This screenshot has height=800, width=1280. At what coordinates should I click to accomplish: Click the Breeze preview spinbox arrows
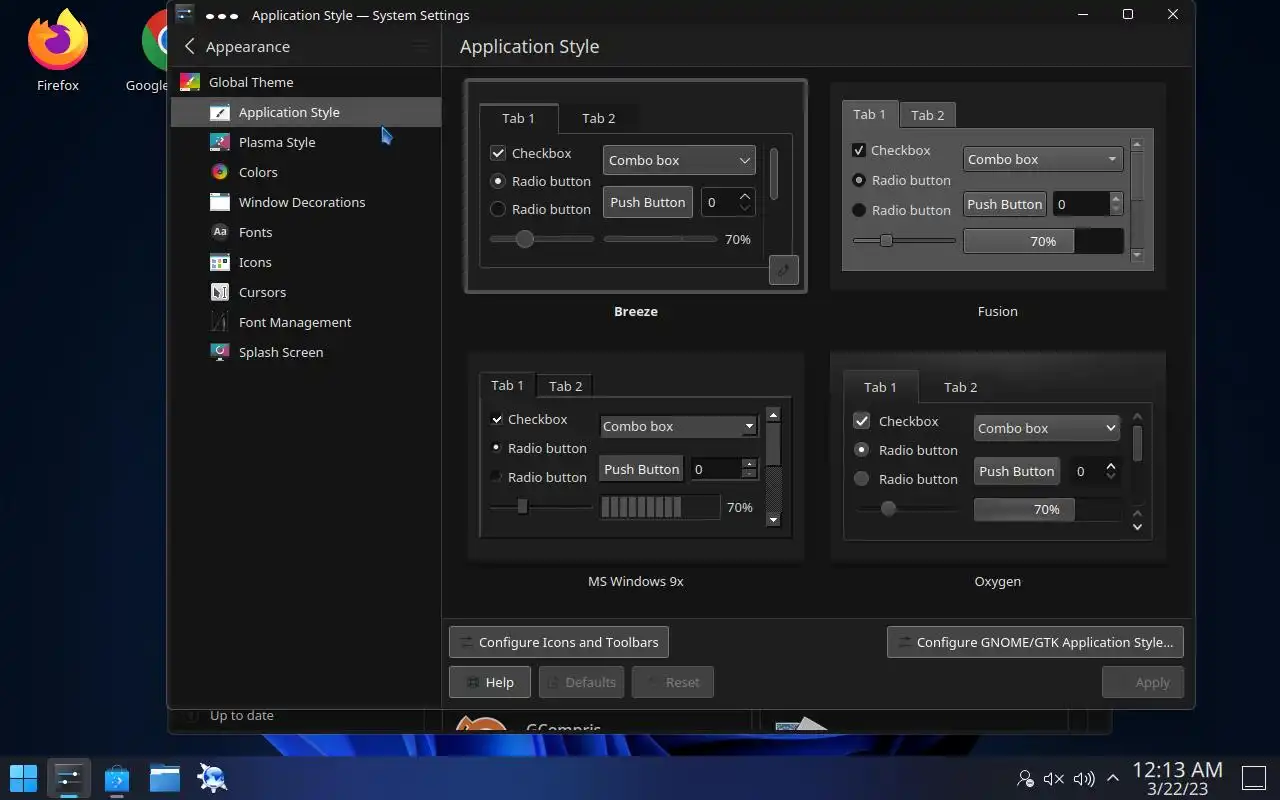point(745,202)
